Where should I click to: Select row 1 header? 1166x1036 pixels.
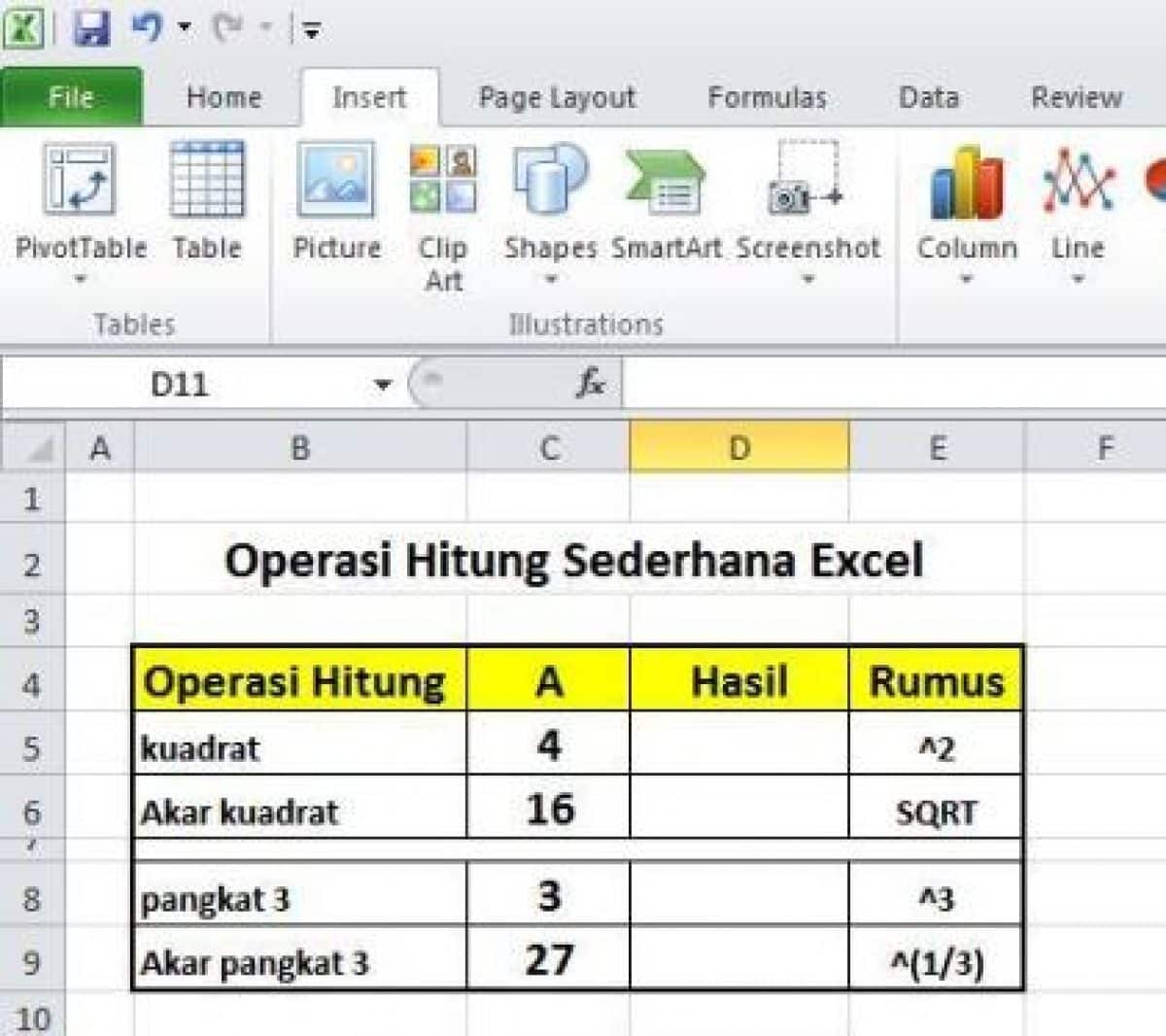(32, 499)
